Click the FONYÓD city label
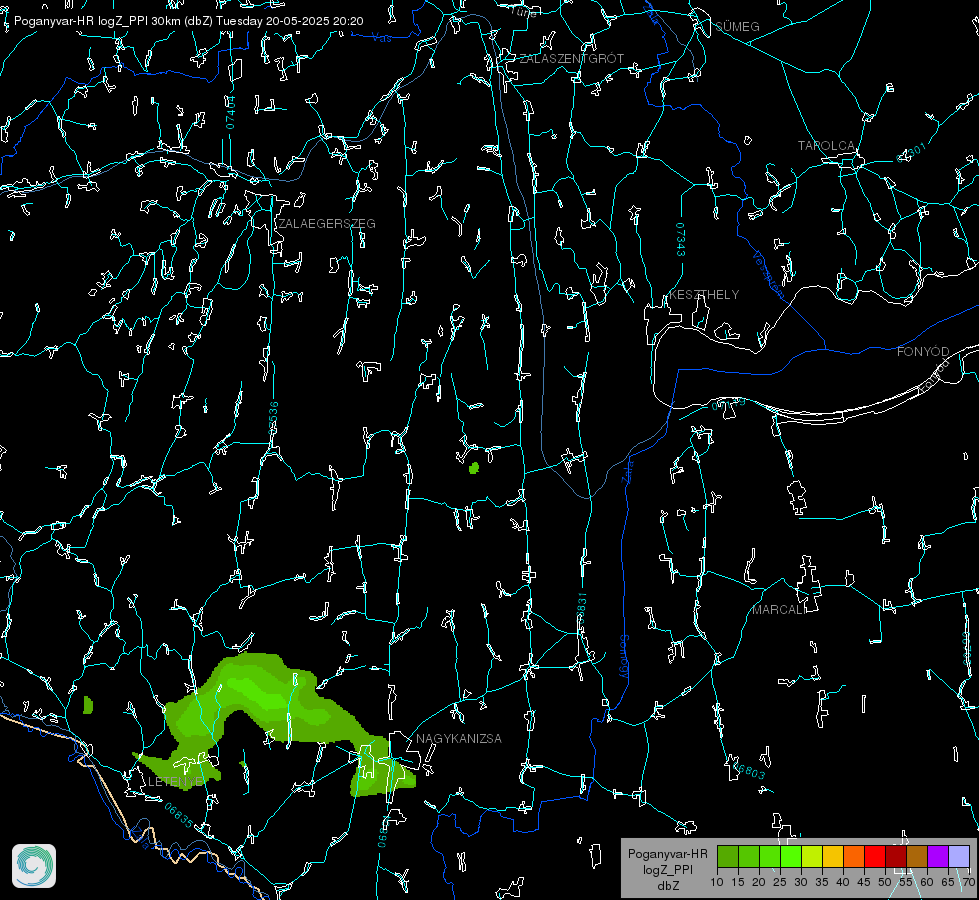 (x=923, y=352)
